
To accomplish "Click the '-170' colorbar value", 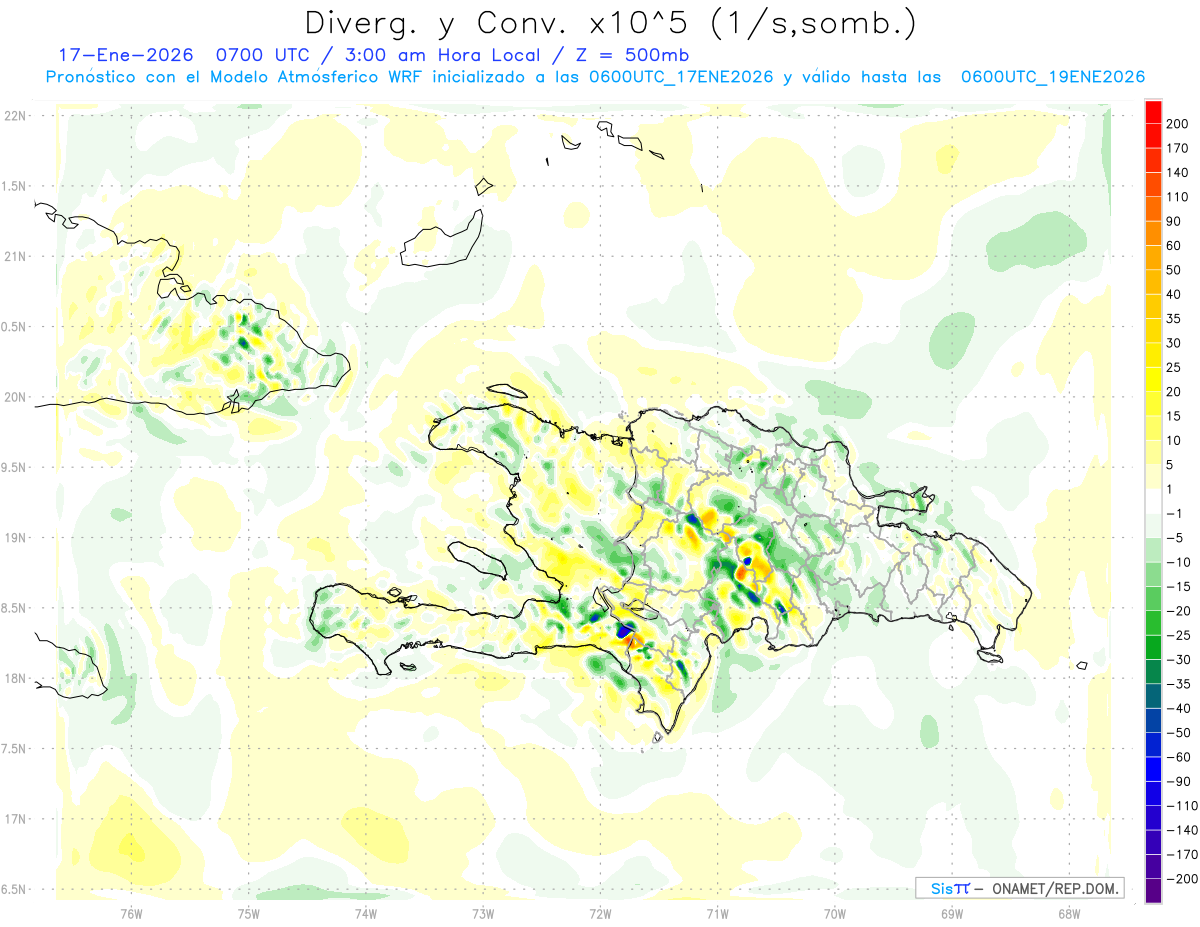I will pos(1180,854).
